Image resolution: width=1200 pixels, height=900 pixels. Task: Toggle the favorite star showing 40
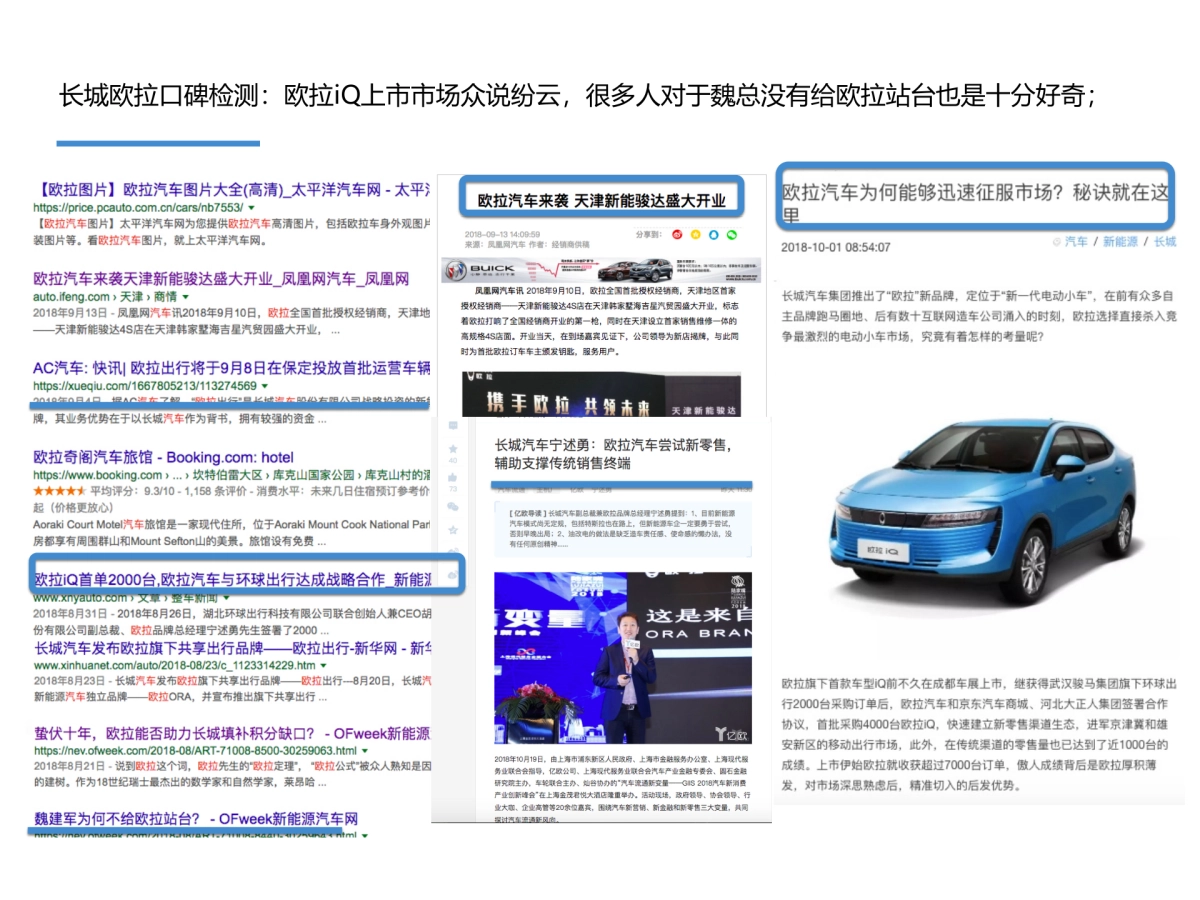click(x=453, y=449)
